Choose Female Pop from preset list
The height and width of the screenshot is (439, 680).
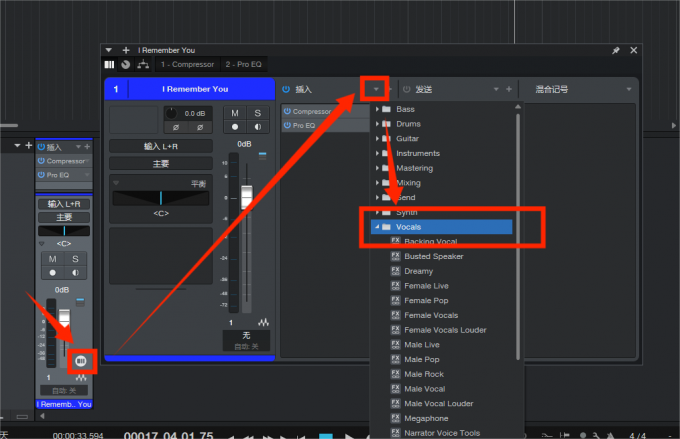tap(426, 301)
